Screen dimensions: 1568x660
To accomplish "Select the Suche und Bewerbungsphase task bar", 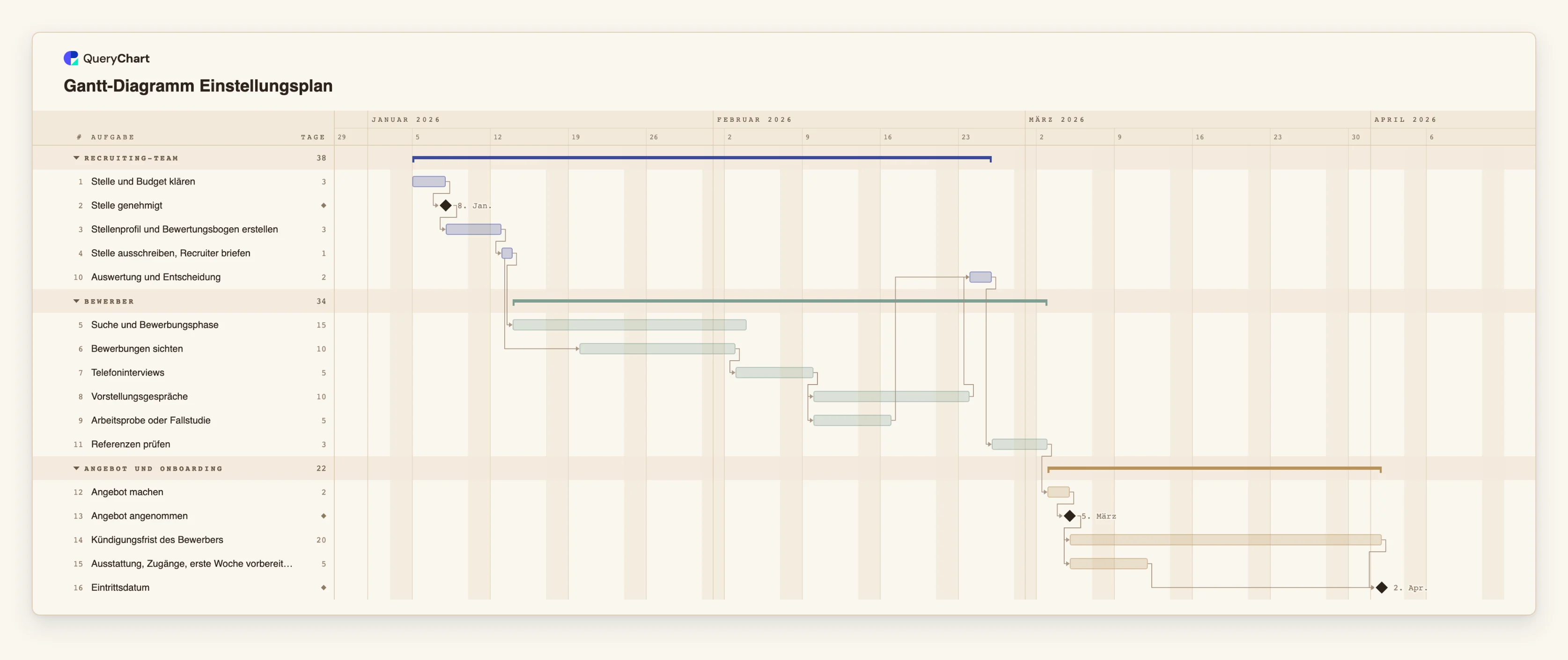I will [x=629, y=325].
